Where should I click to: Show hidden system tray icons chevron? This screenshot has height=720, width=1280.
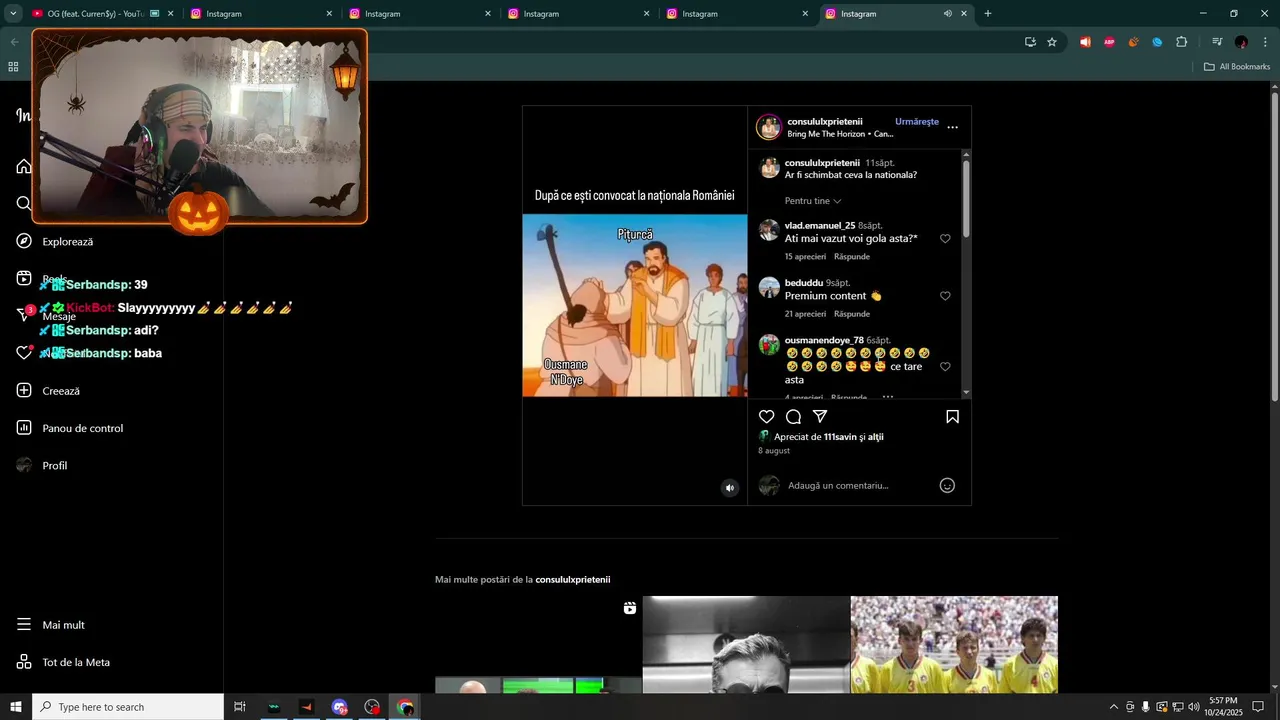[1114, 707]
